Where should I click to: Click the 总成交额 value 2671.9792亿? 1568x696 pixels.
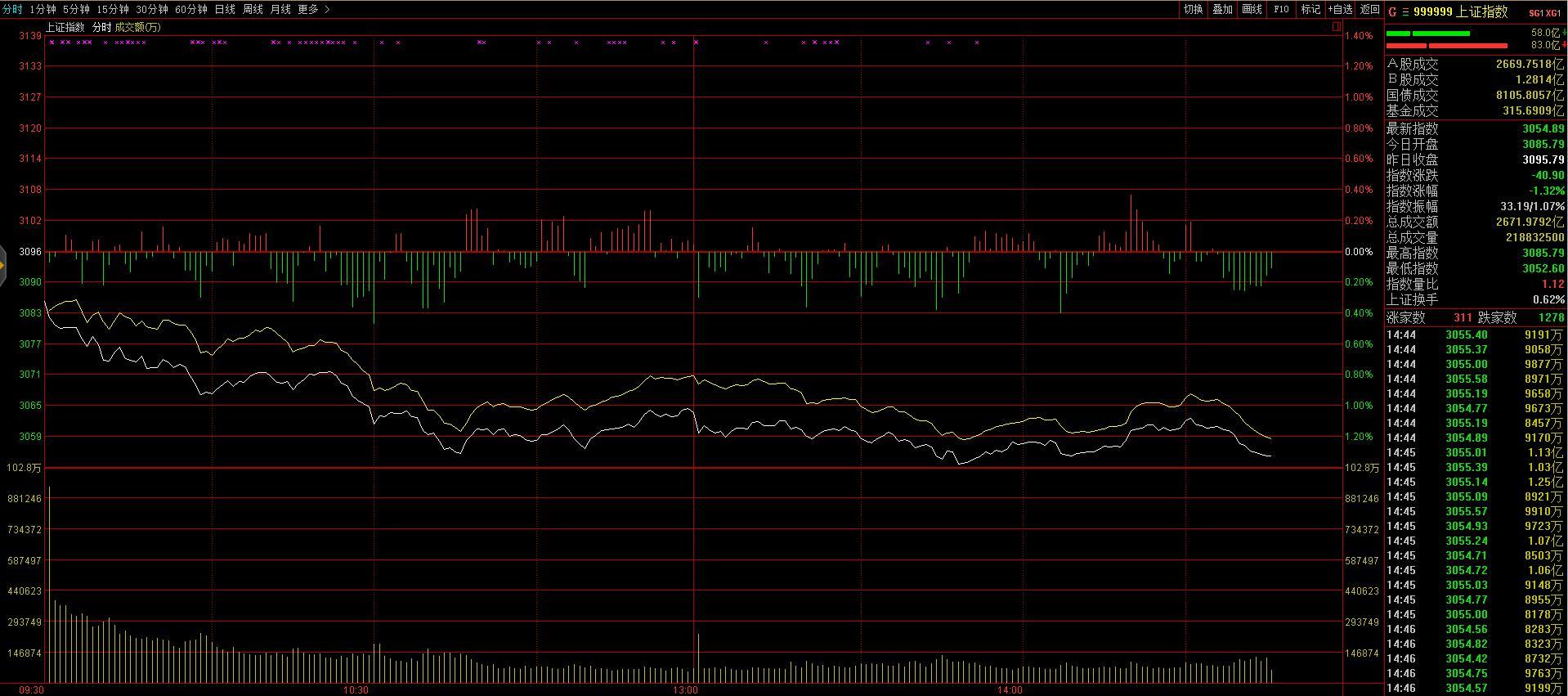1530,222
